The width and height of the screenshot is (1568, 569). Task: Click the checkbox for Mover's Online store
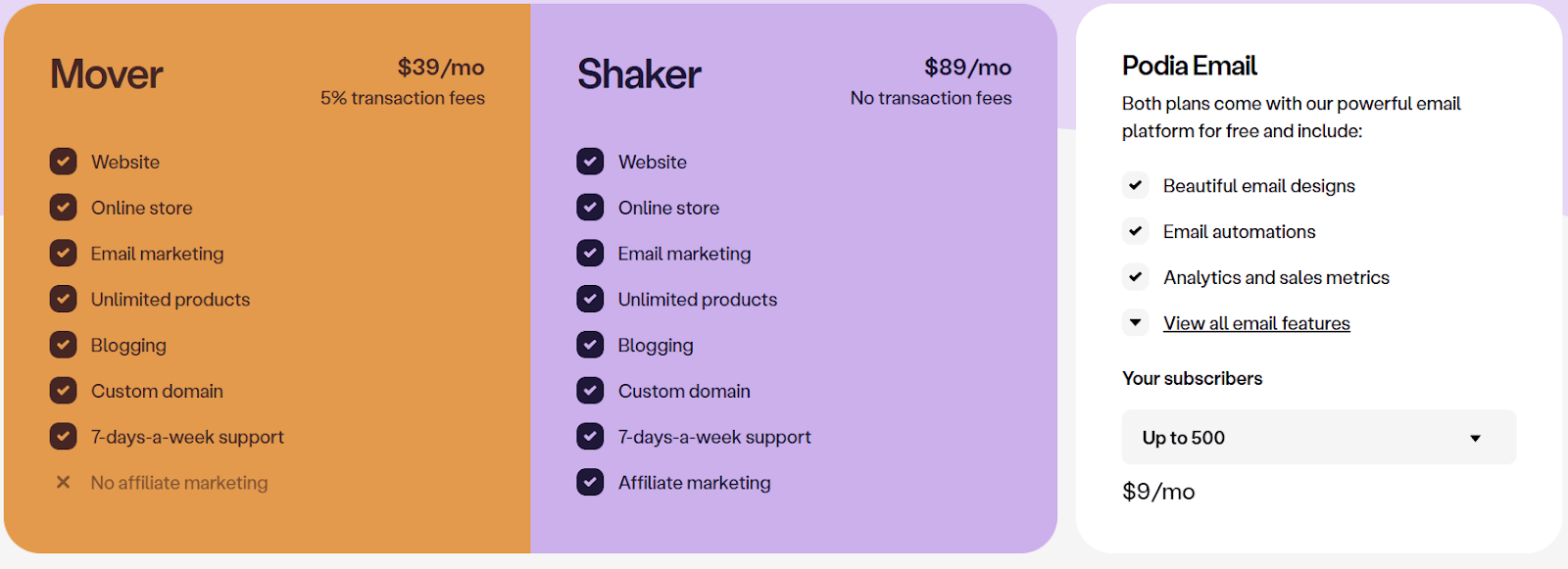[x=64, y=208]
